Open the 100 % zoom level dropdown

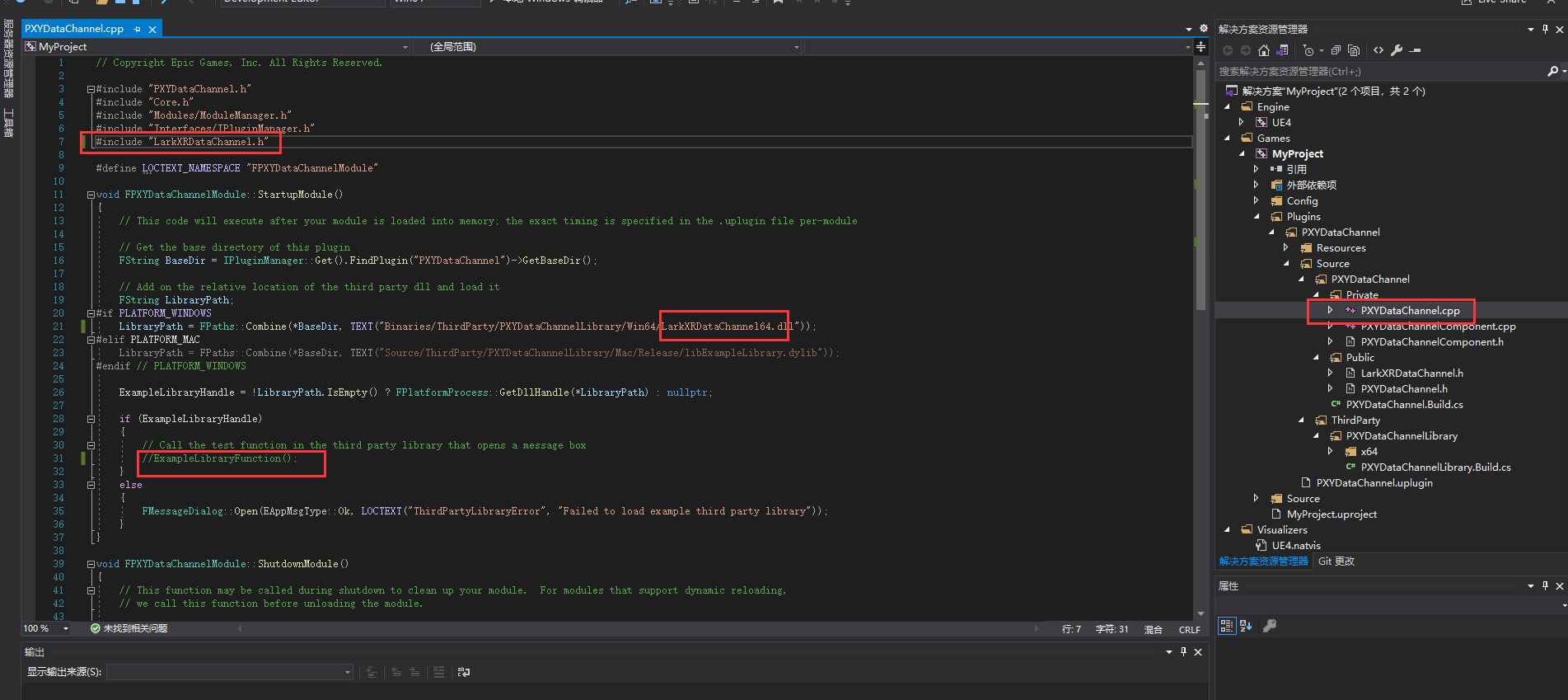(x=66, y=628)
